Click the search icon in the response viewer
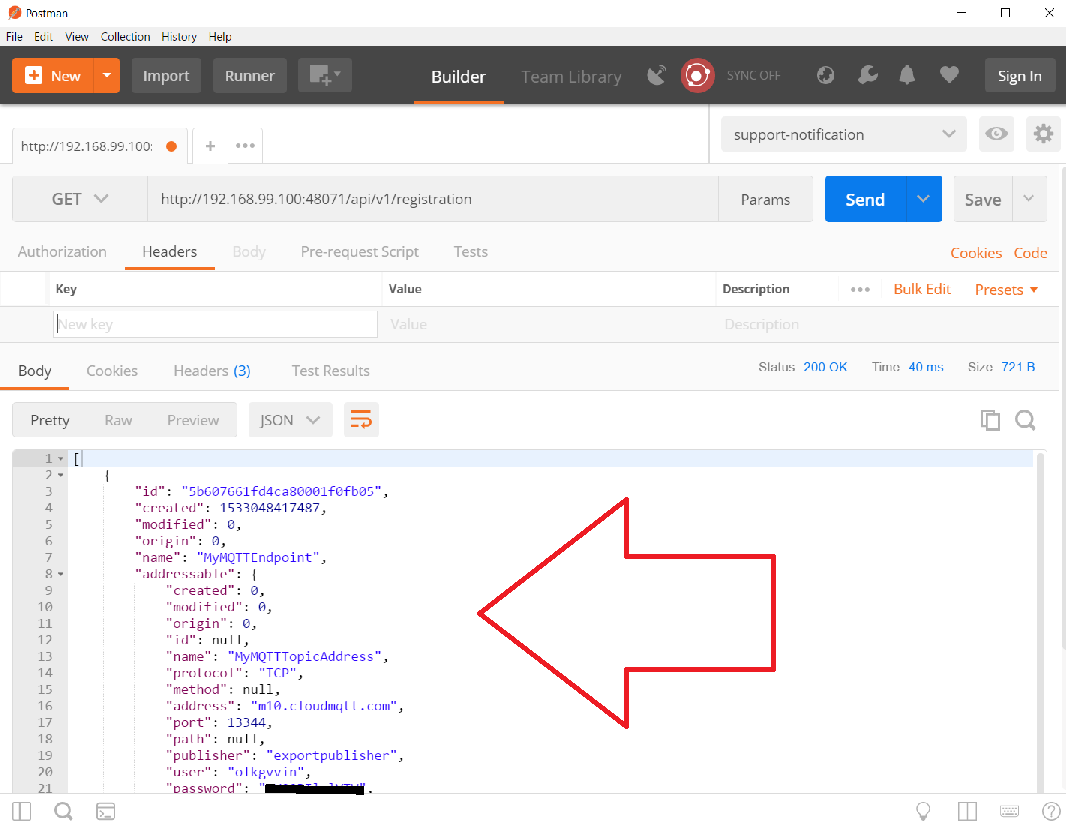 tap(1025, 420)
